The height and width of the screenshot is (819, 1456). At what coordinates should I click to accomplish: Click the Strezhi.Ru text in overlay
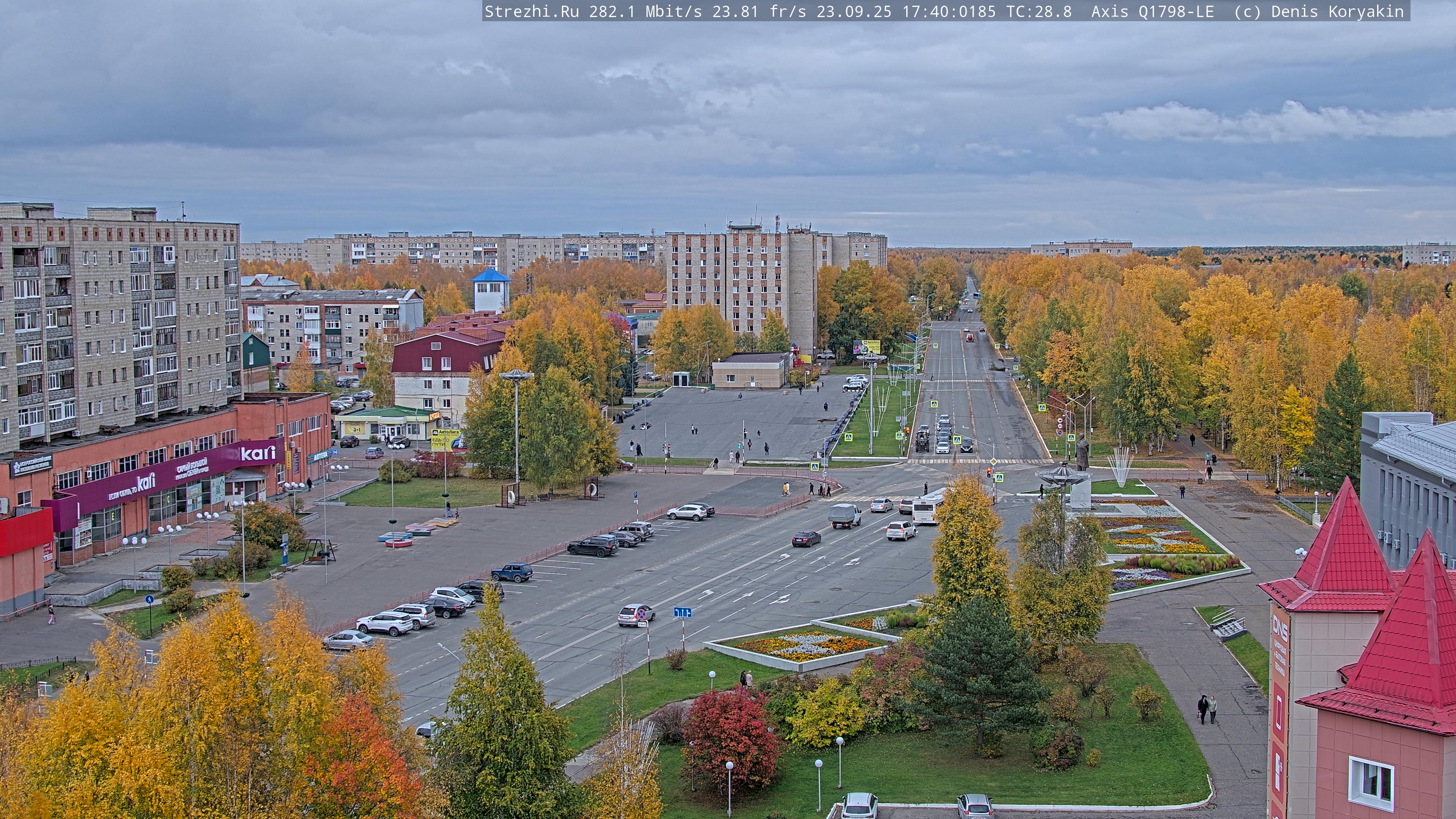(531, 12)
